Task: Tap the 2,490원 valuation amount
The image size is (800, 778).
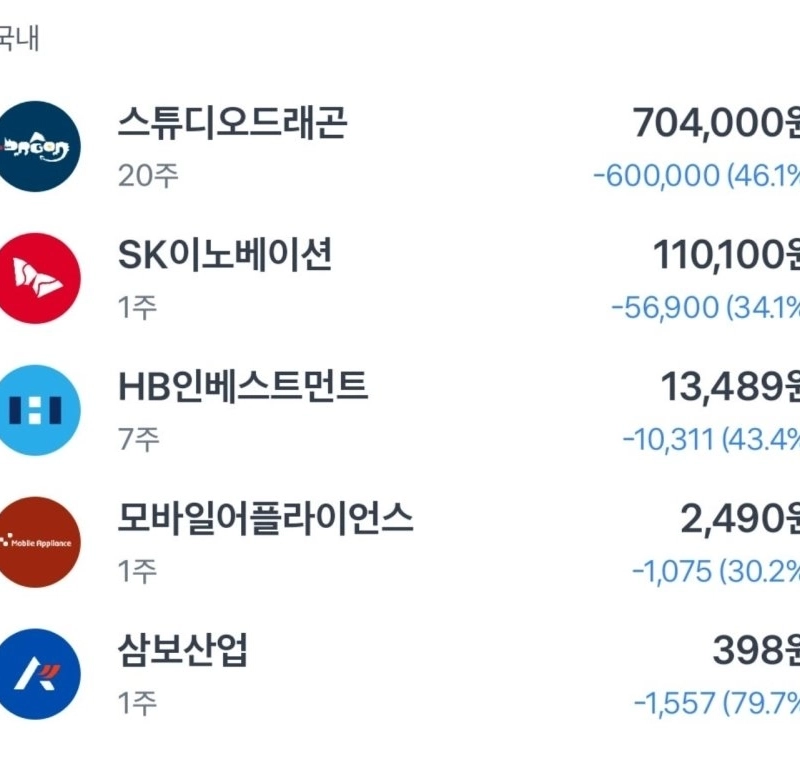Action: [741, 519]
